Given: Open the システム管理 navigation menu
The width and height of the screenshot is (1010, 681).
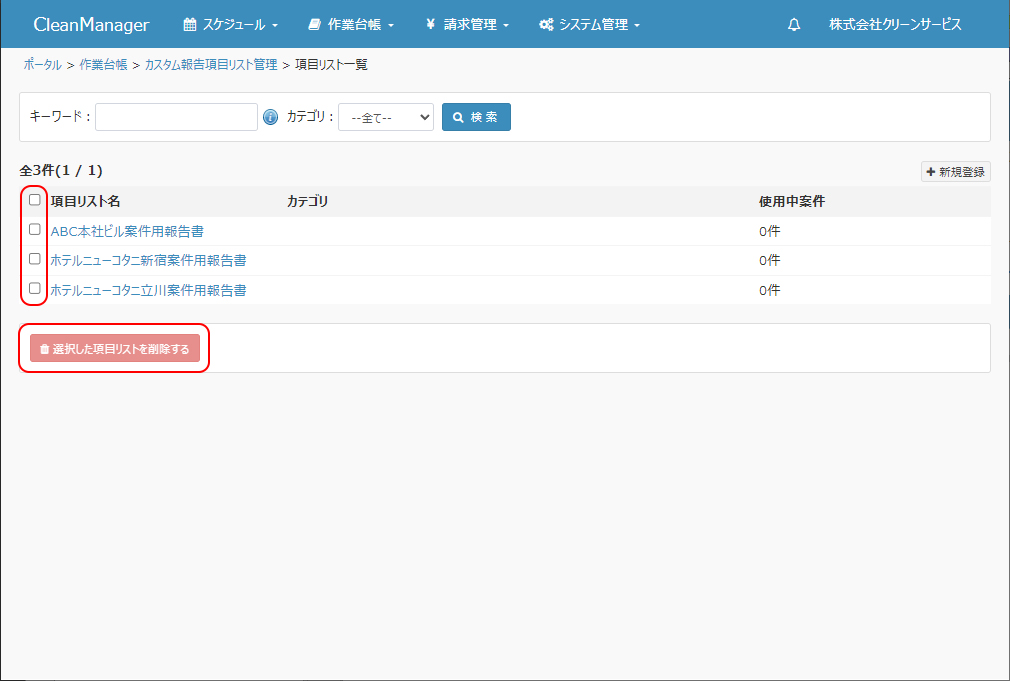Looking at the screenshot, I should coord(589,25).
